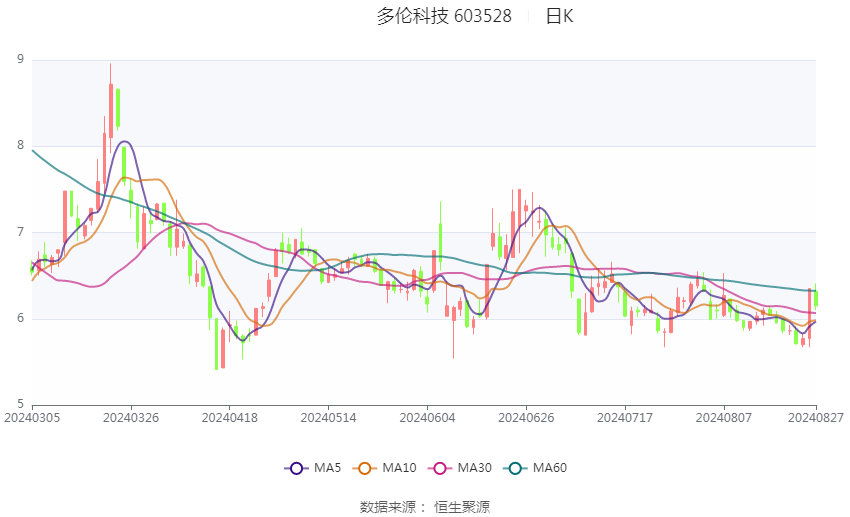Click the x-axis date label 20240827

(816, 418)
